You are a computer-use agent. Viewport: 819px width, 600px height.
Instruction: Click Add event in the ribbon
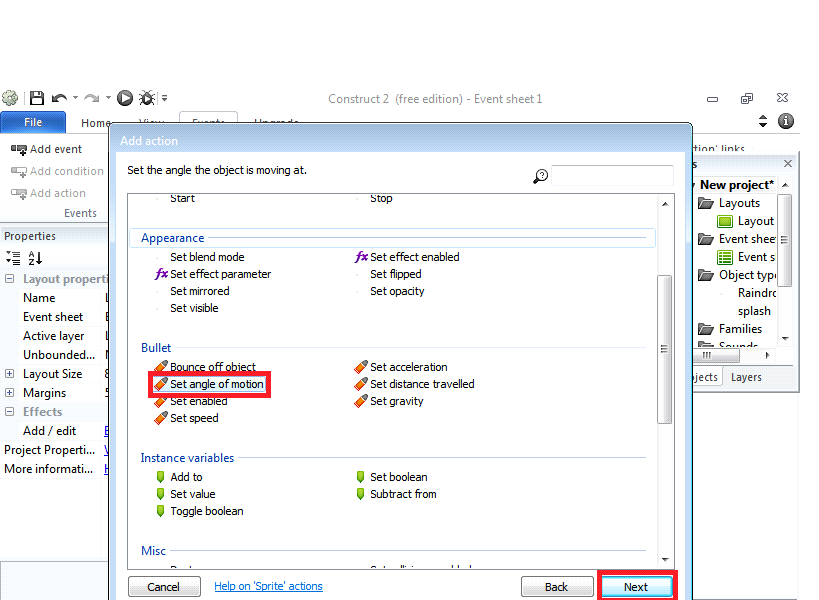coord(46,149)
